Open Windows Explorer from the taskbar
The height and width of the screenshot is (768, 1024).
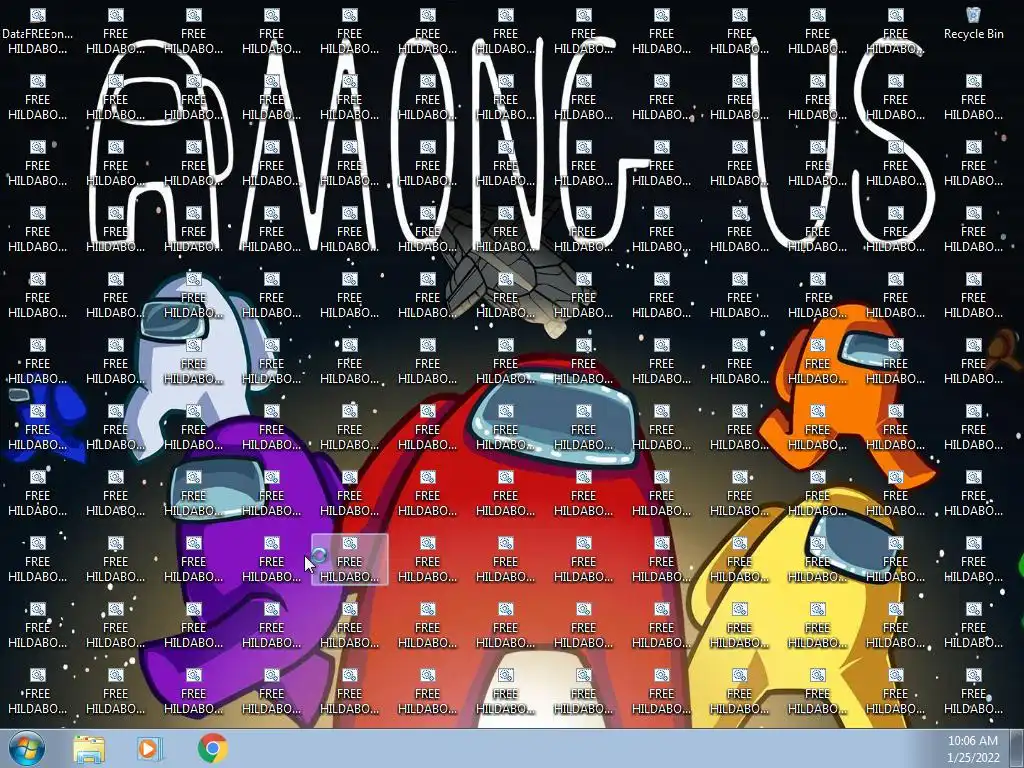(x=89, y=749)
